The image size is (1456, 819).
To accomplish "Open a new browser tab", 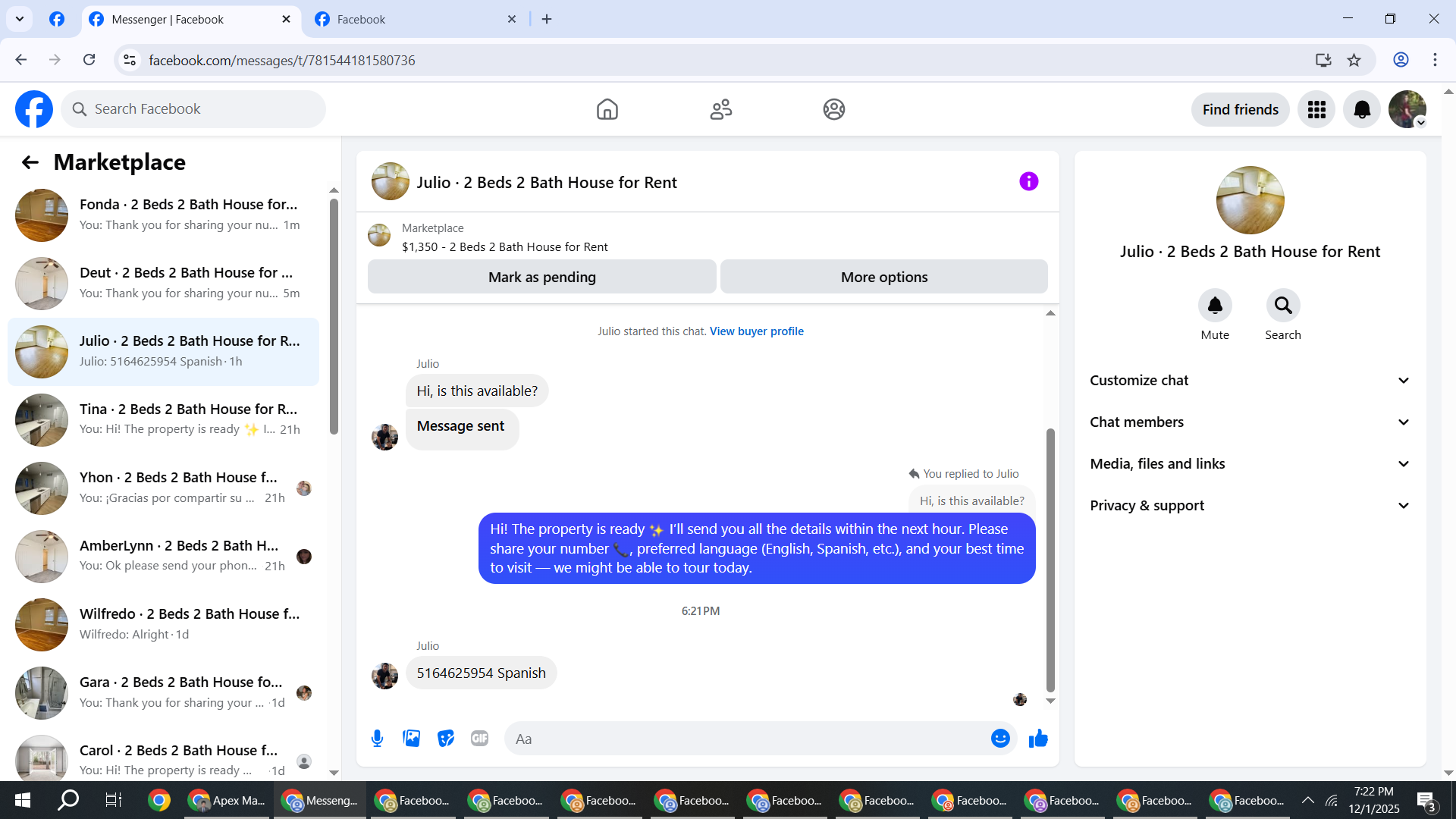I will 547,20.
